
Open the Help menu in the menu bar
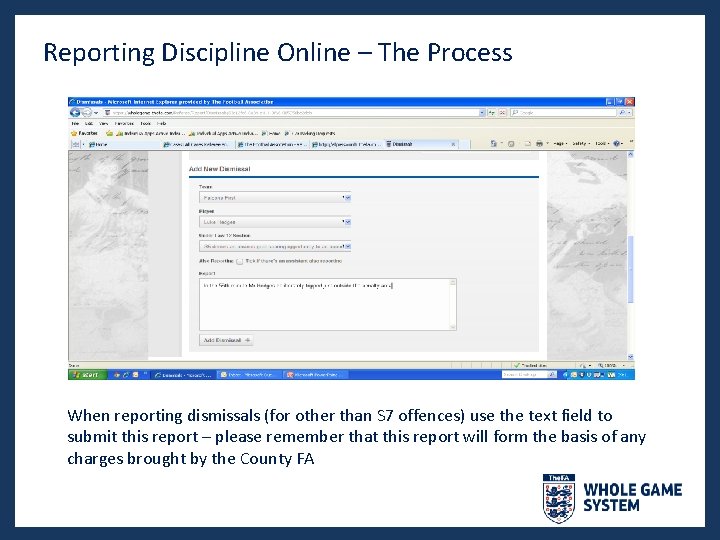pos(161,124)
